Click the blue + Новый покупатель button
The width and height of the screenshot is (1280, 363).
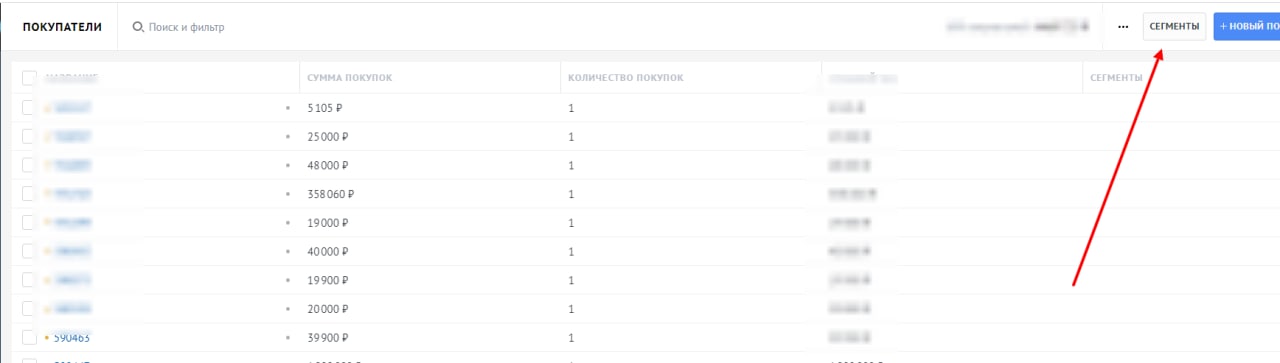point(1246,27)
